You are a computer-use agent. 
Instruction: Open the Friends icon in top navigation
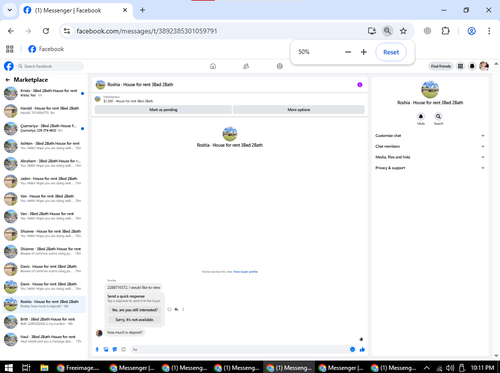tap(246, 66)
